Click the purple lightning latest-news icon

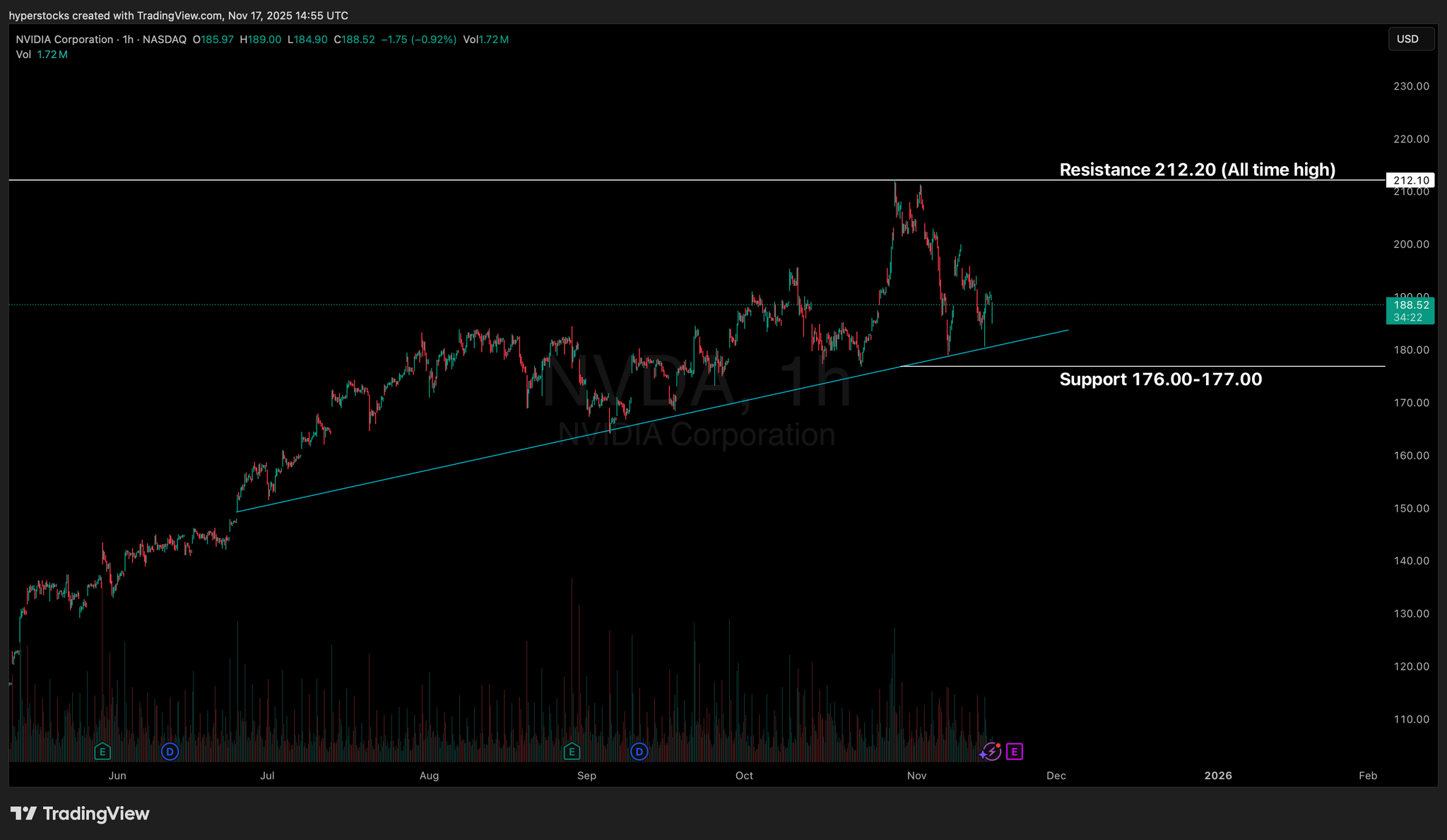tap(992, 752)
